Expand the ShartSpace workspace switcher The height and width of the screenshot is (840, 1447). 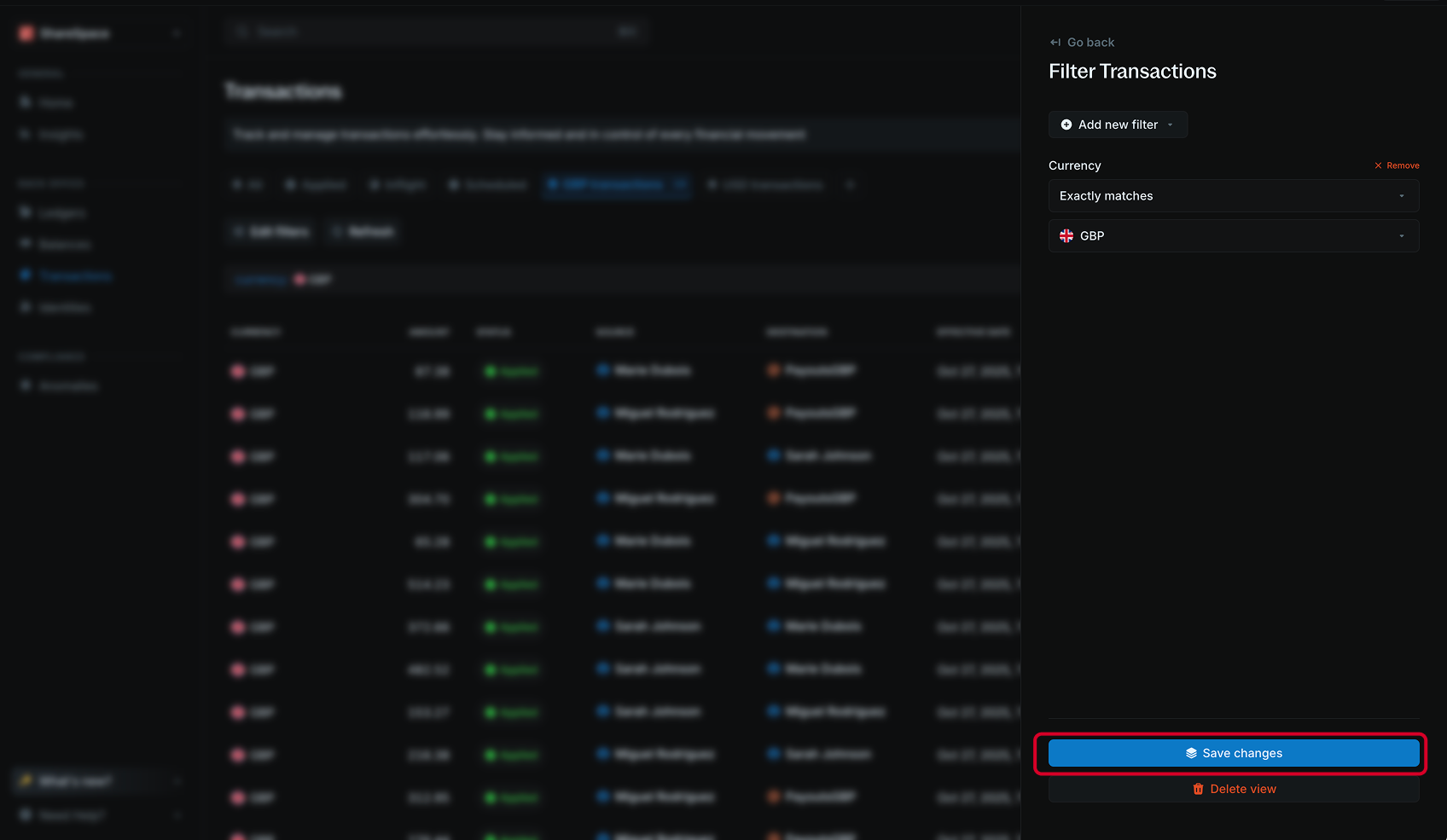pyautogui.click(x=177, y=33)
